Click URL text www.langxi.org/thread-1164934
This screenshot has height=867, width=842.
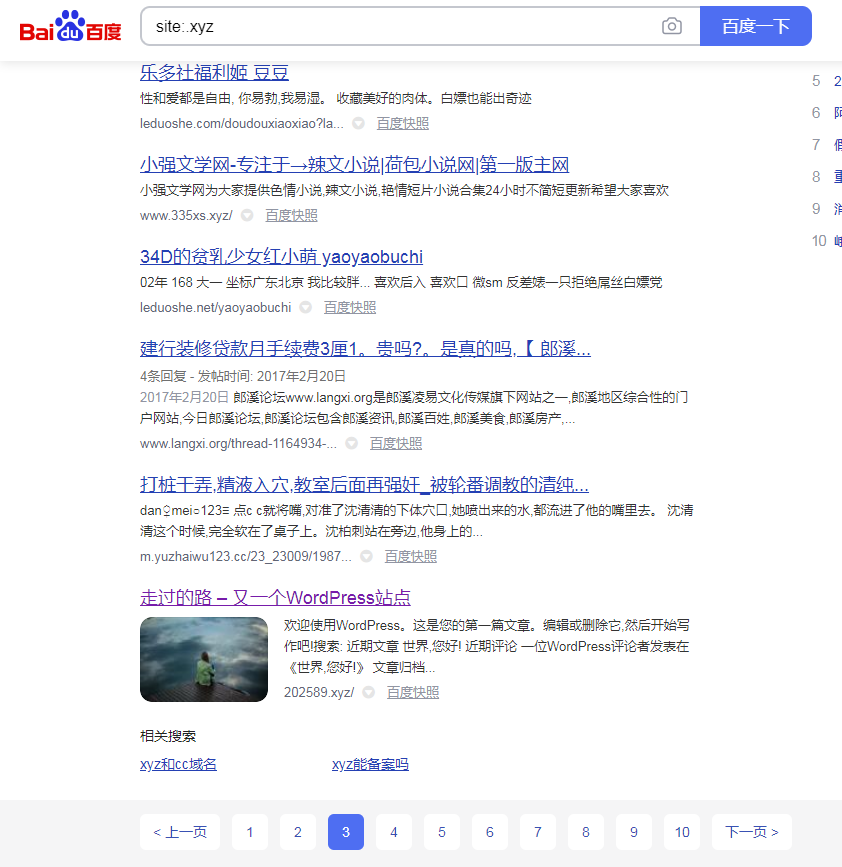[238, 443]
